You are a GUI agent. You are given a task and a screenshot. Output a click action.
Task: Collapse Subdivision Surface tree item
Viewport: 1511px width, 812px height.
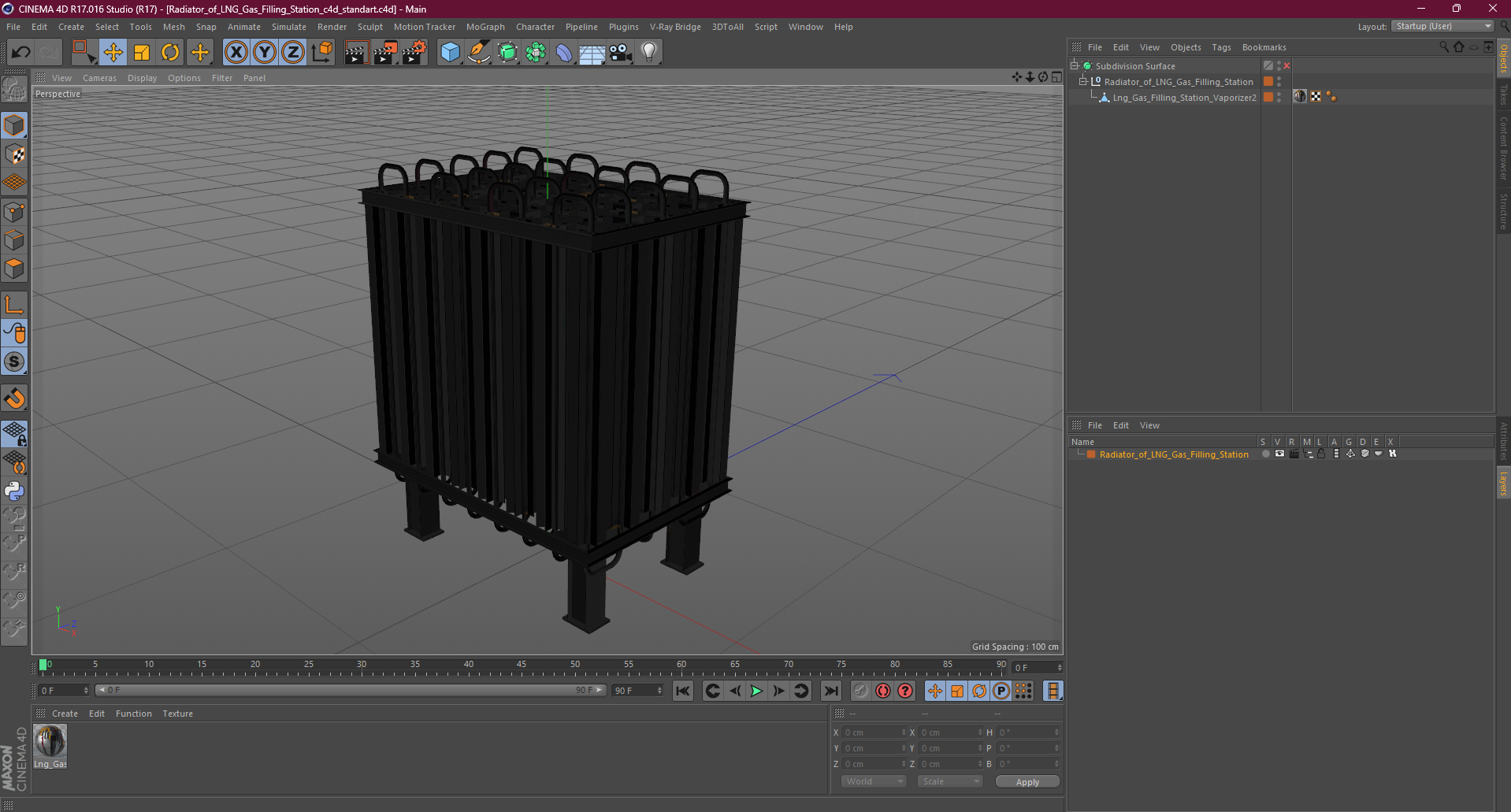point(1074,65)
